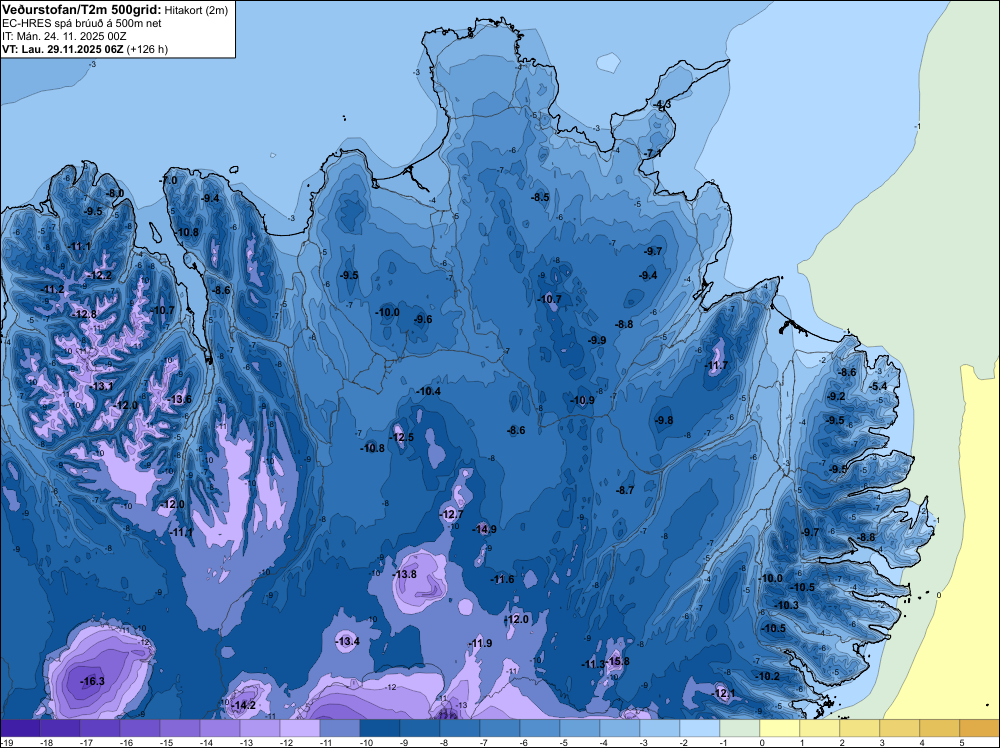Click the -9.2 temperature value
The image size is (1000, 748).
(836, 397)
